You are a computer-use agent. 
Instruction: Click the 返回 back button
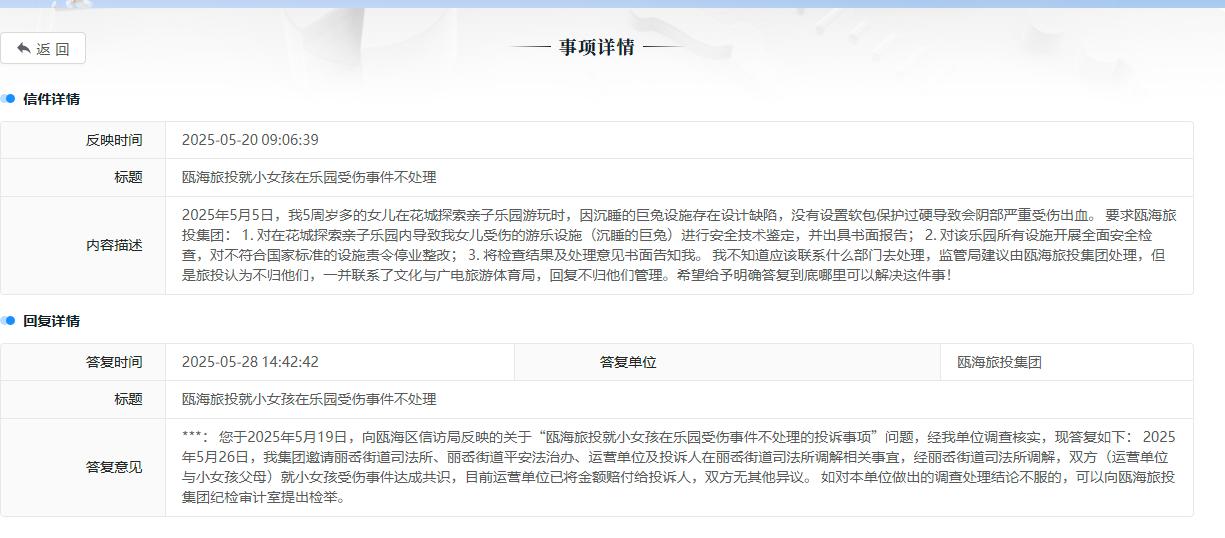pos(43,49)
